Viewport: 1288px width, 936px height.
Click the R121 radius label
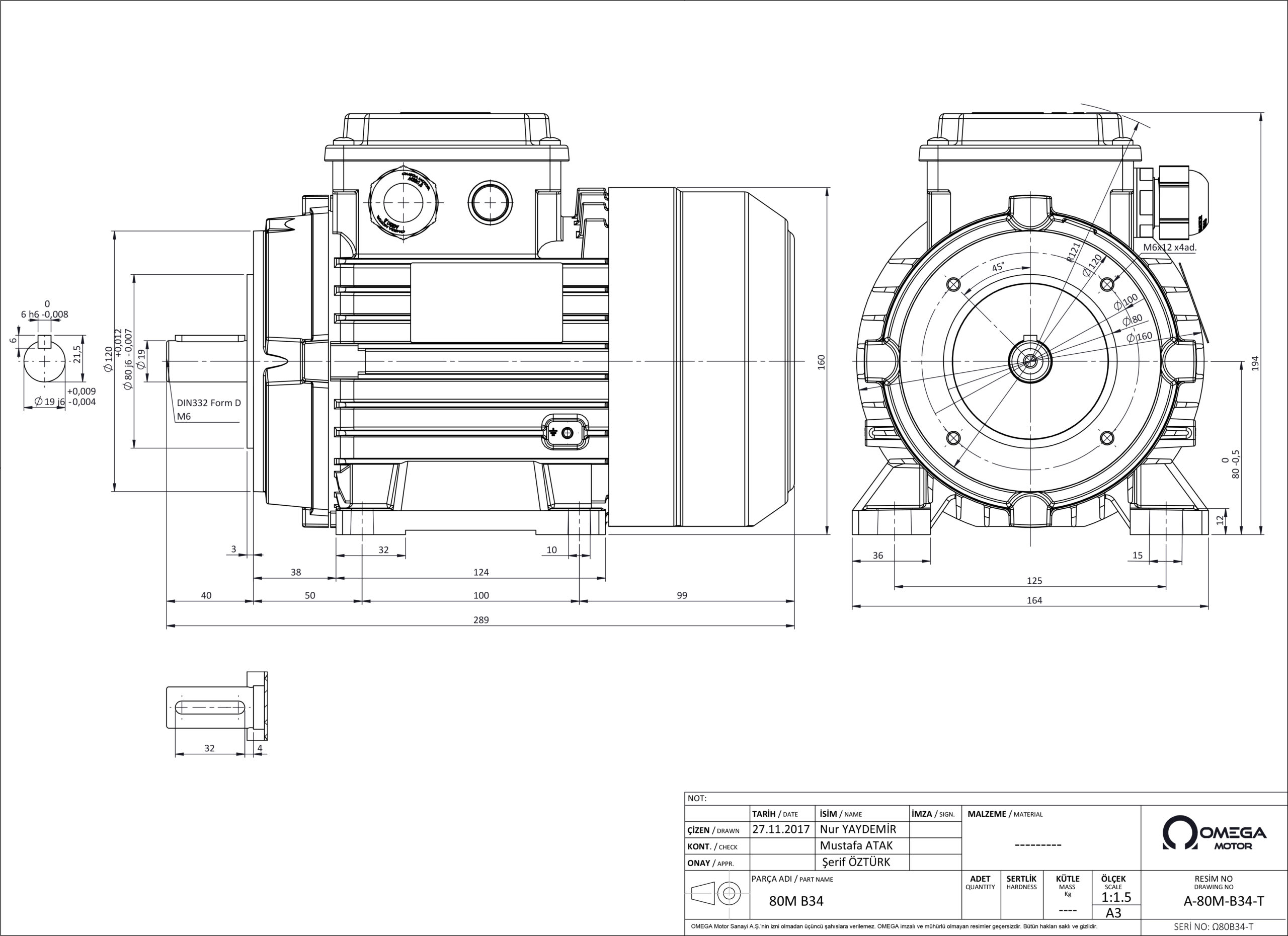point(1073,252)
